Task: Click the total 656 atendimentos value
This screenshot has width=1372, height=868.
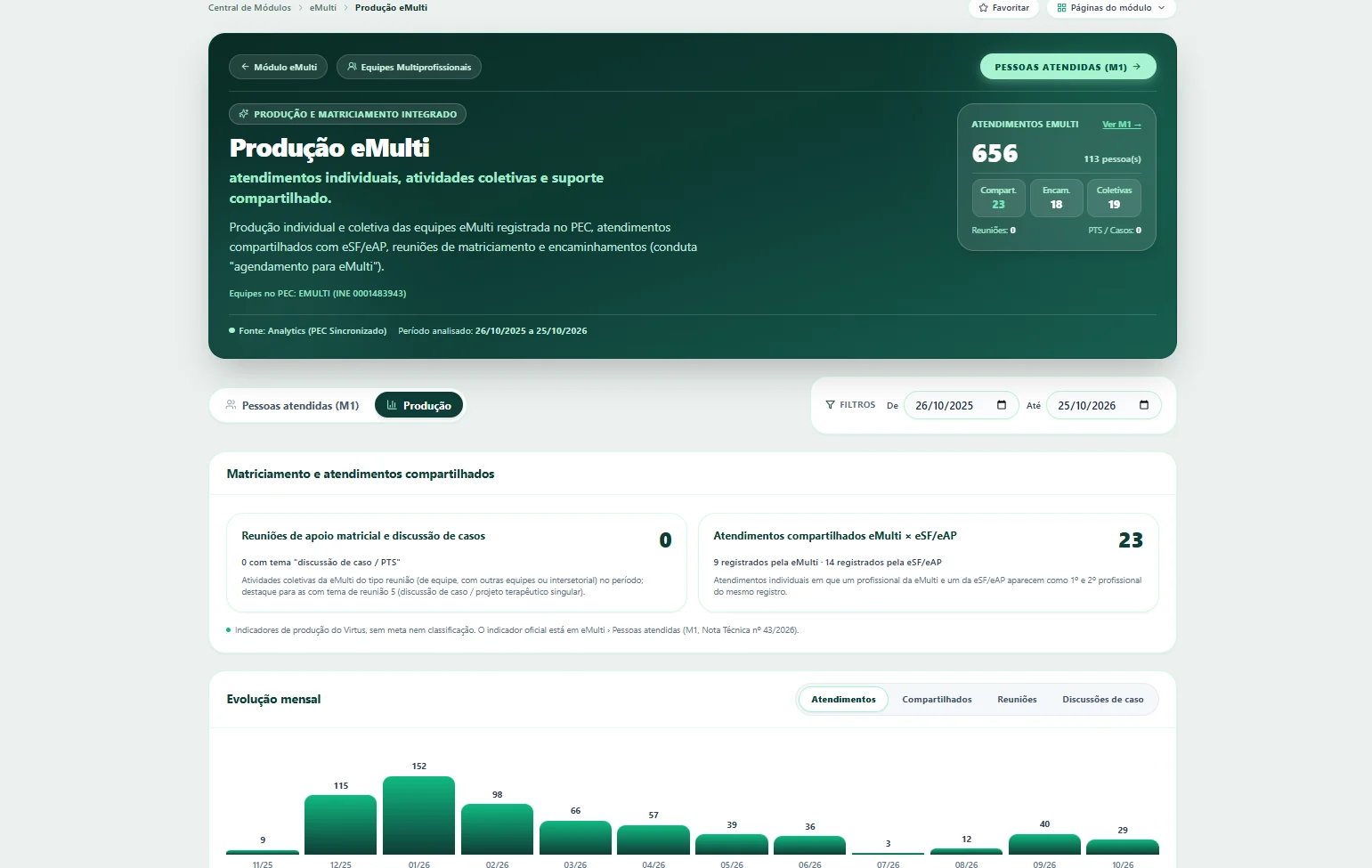Action: pyautogui.click(x=994, y=154)
